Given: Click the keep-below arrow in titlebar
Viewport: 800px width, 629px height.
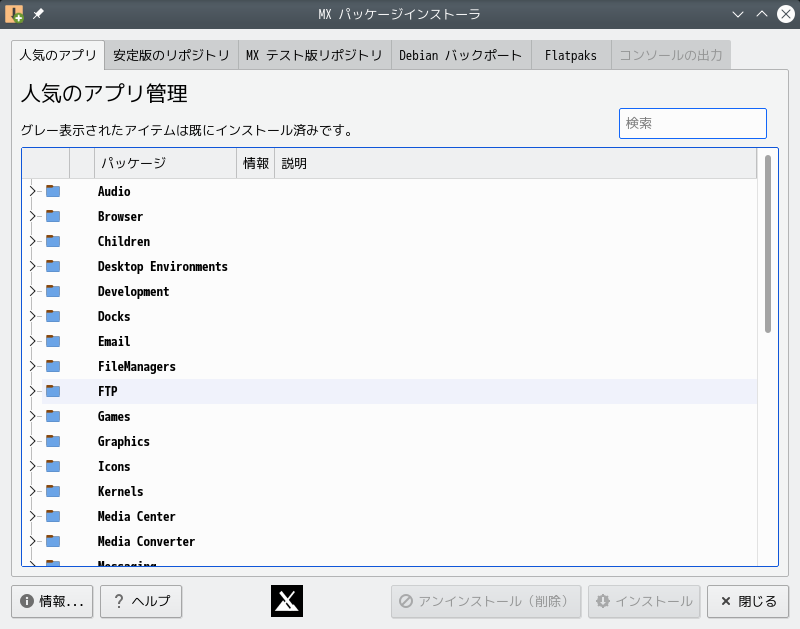Looking at the screenshot, I should 738,14.
